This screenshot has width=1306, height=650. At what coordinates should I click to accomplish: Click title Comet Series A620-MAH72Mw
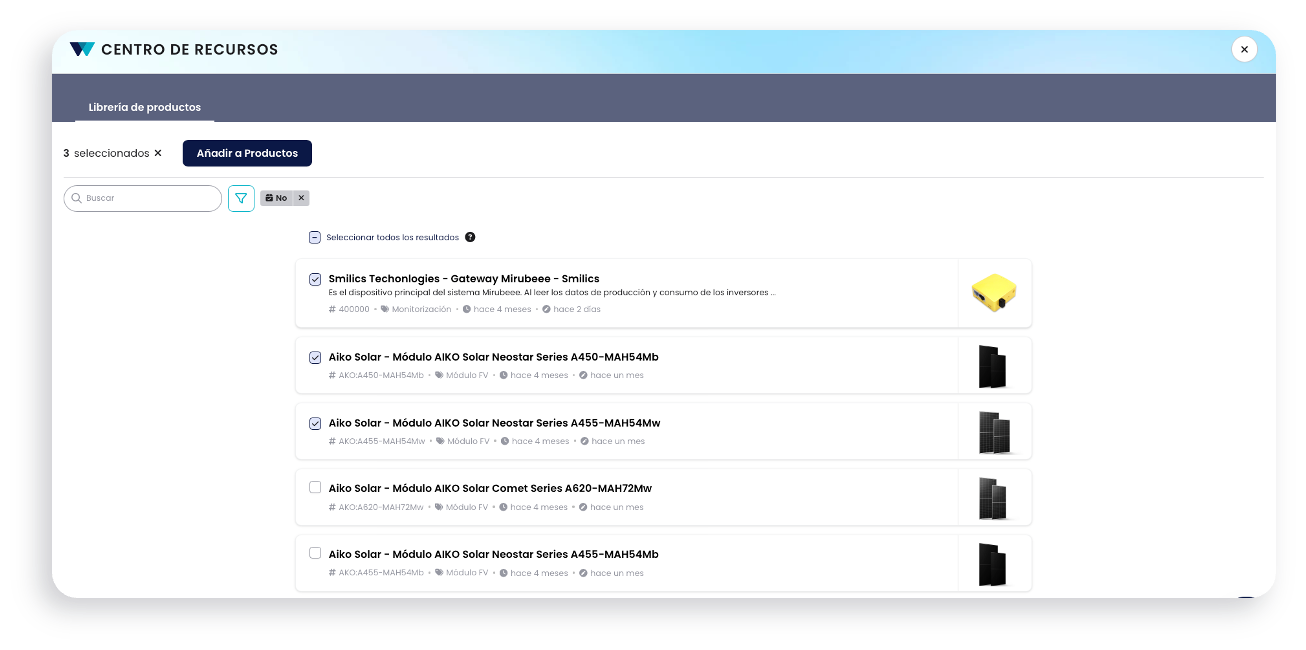[490, 489]
